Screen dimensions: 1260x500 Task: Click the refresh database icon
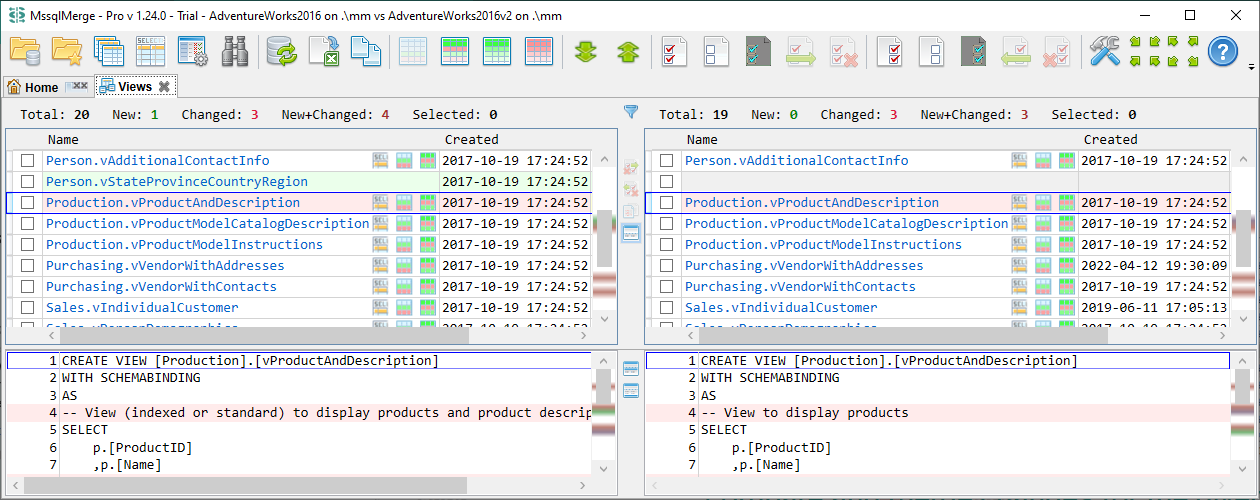tap(283, 51)
